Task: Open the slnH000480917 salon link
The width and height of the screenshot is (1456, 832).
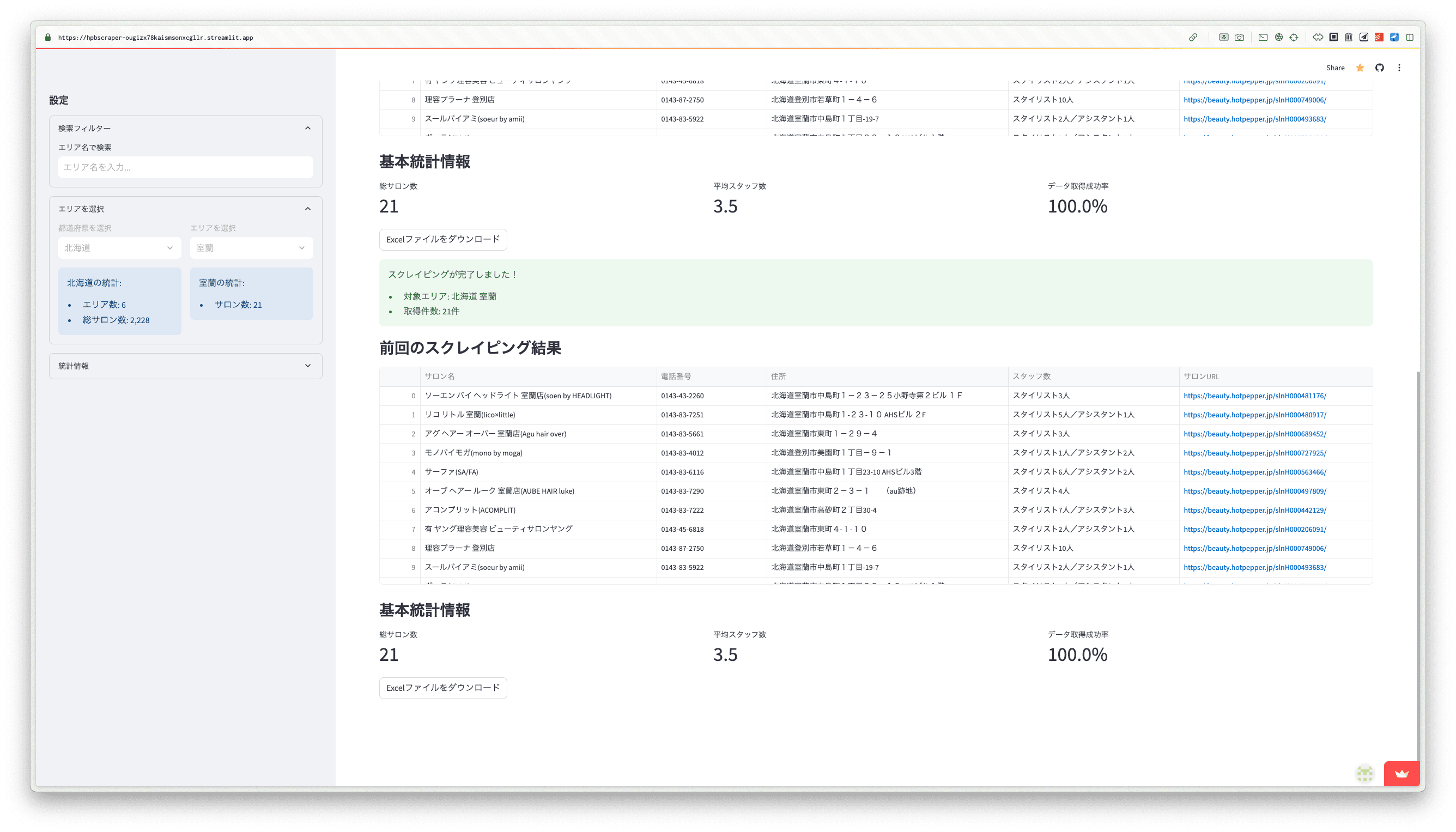Action: (1255, 415)
